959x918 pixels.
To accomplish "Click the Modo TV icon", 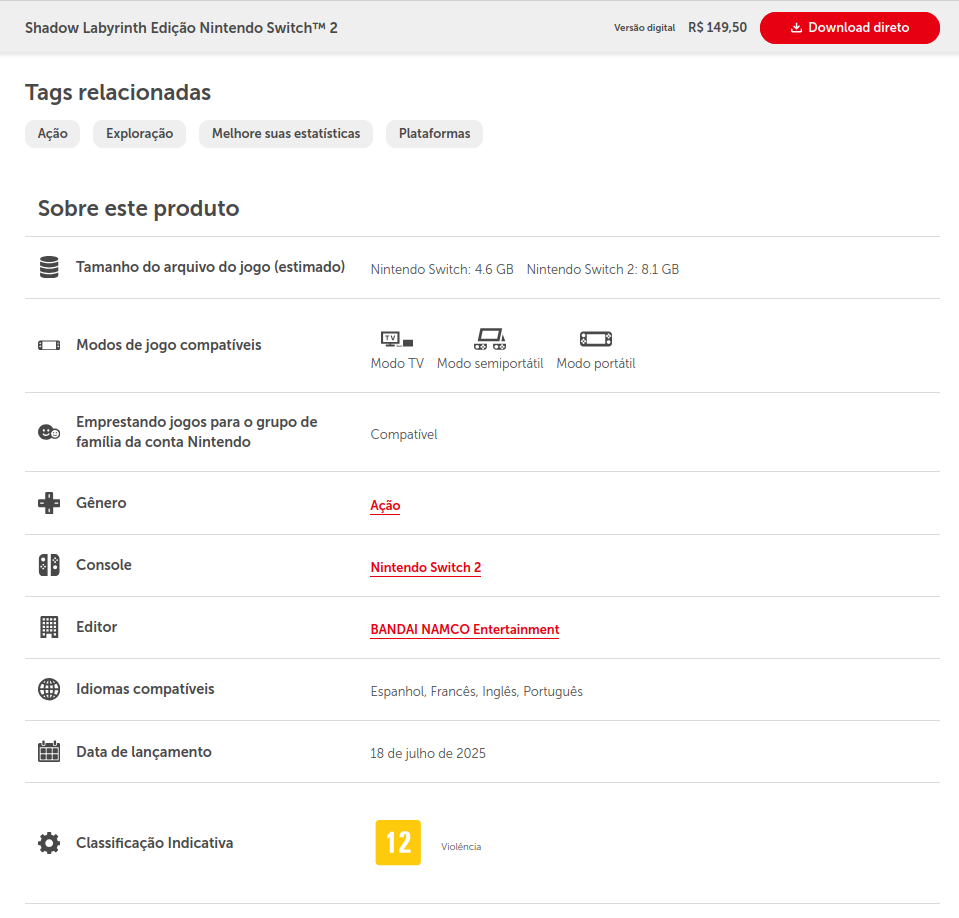I will 397,339.
